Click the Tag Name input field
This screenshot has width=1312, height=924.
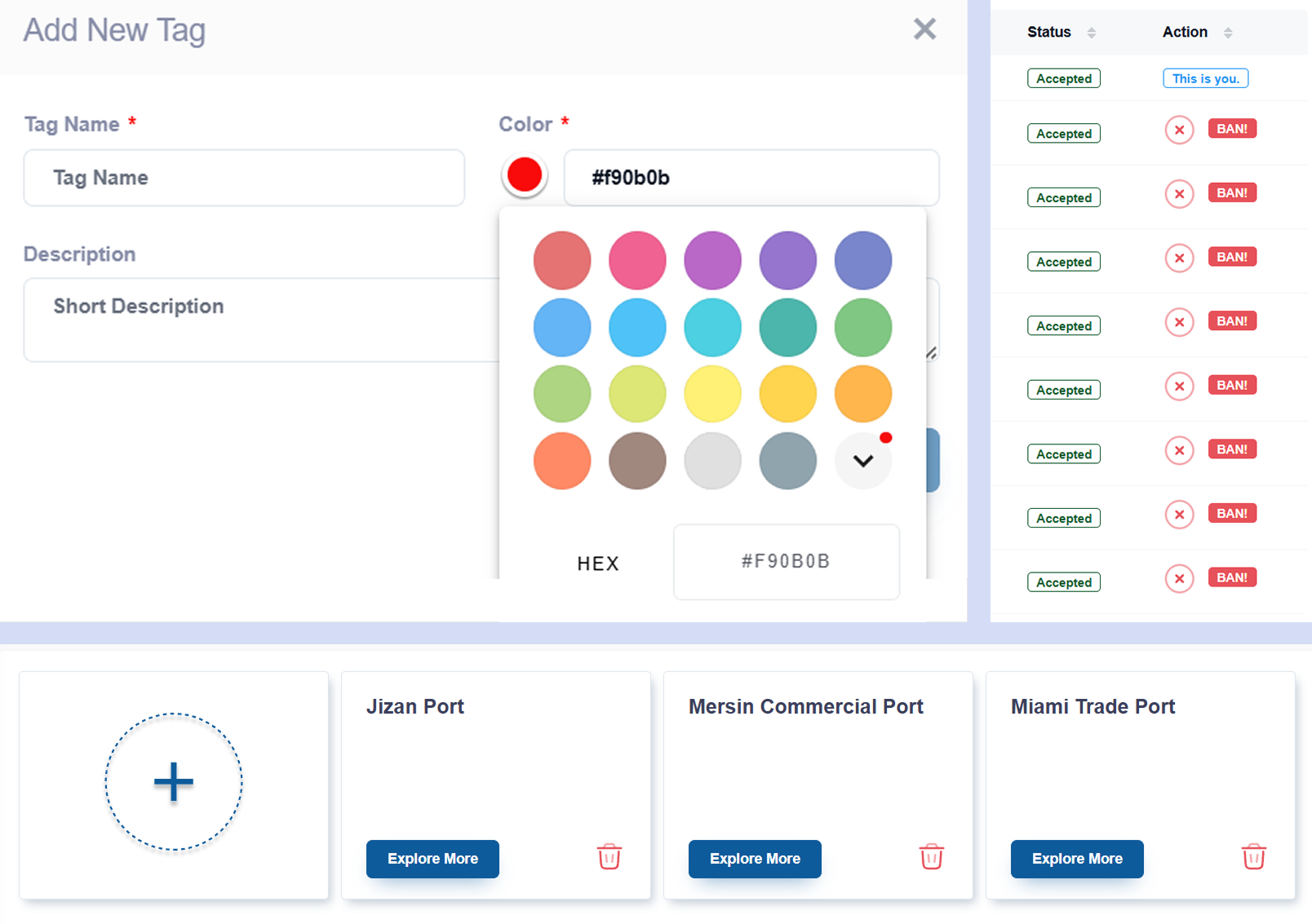click(244, 178)
